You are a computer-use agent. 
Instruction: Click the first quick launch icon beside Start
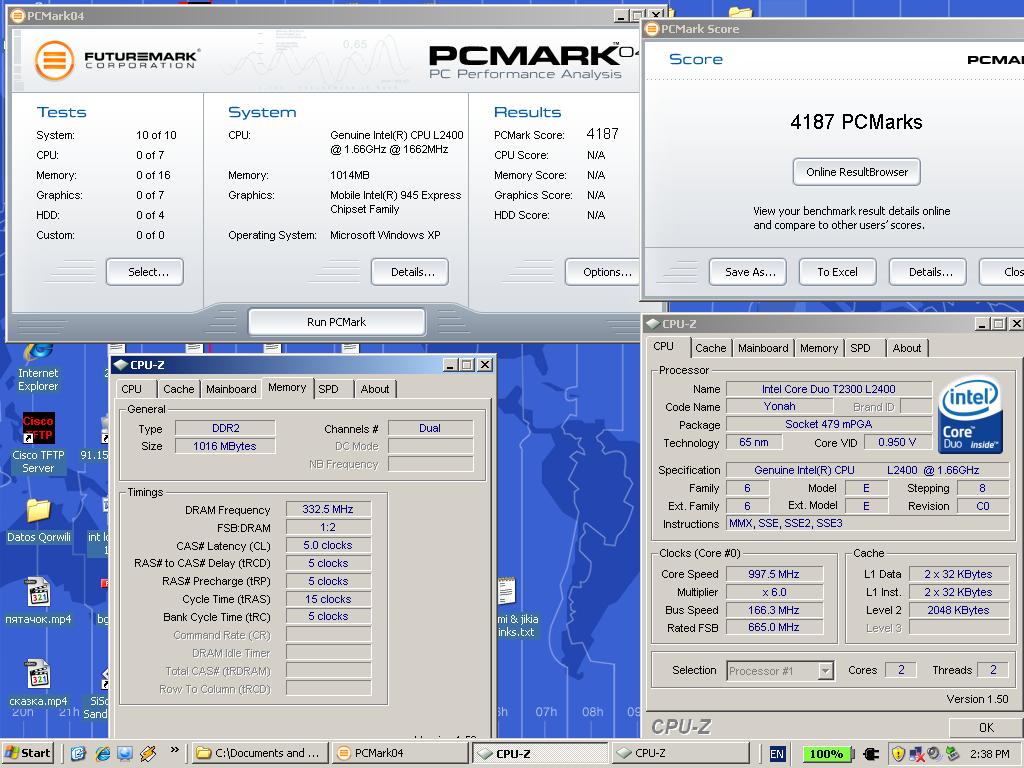point(78,753)
